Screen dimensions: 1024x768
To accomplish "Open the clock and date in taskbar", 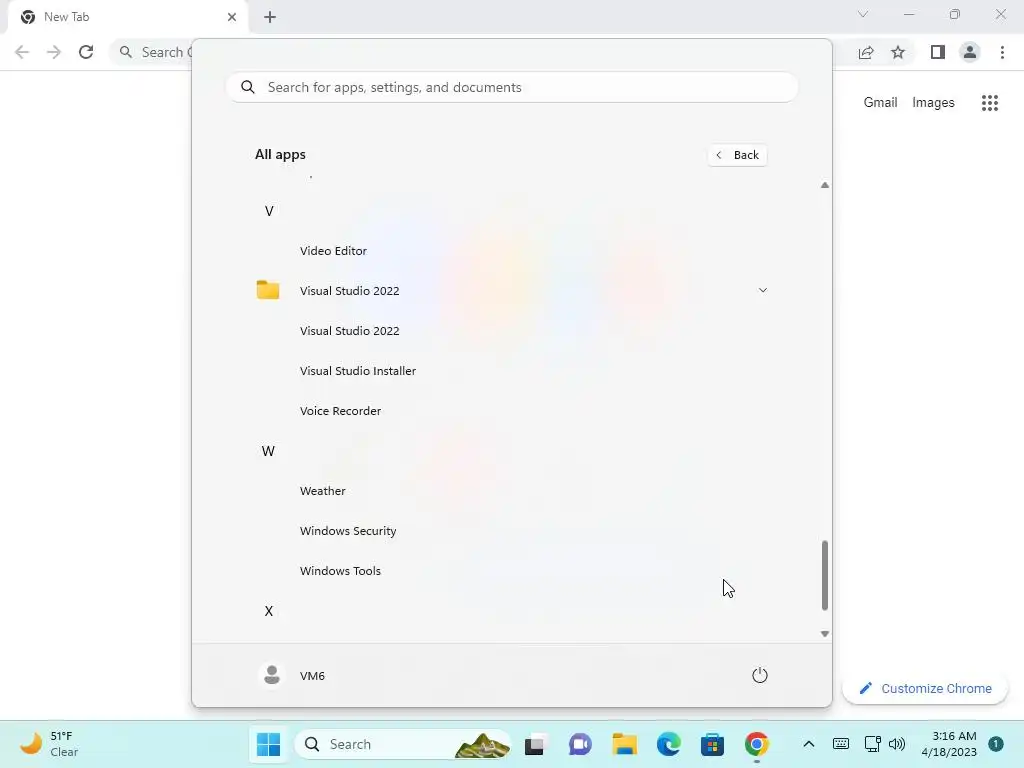I will tap(949, 744).
